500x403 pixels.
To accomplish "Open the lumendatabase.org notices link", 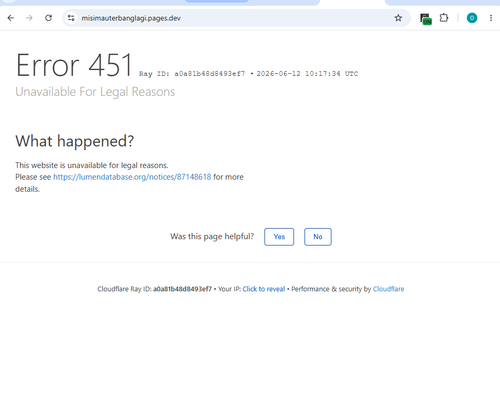I will [132, 177].
